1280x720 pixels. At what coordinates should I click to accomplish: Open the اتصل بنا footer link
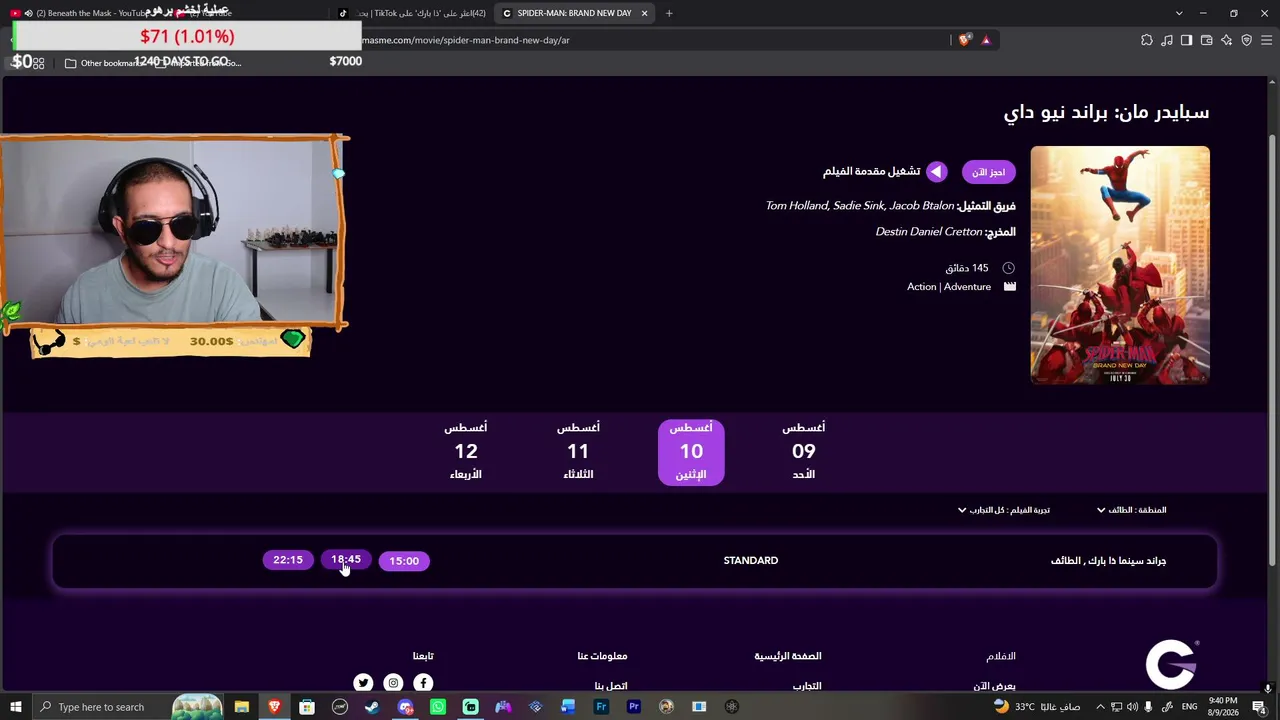coord(611,686)
